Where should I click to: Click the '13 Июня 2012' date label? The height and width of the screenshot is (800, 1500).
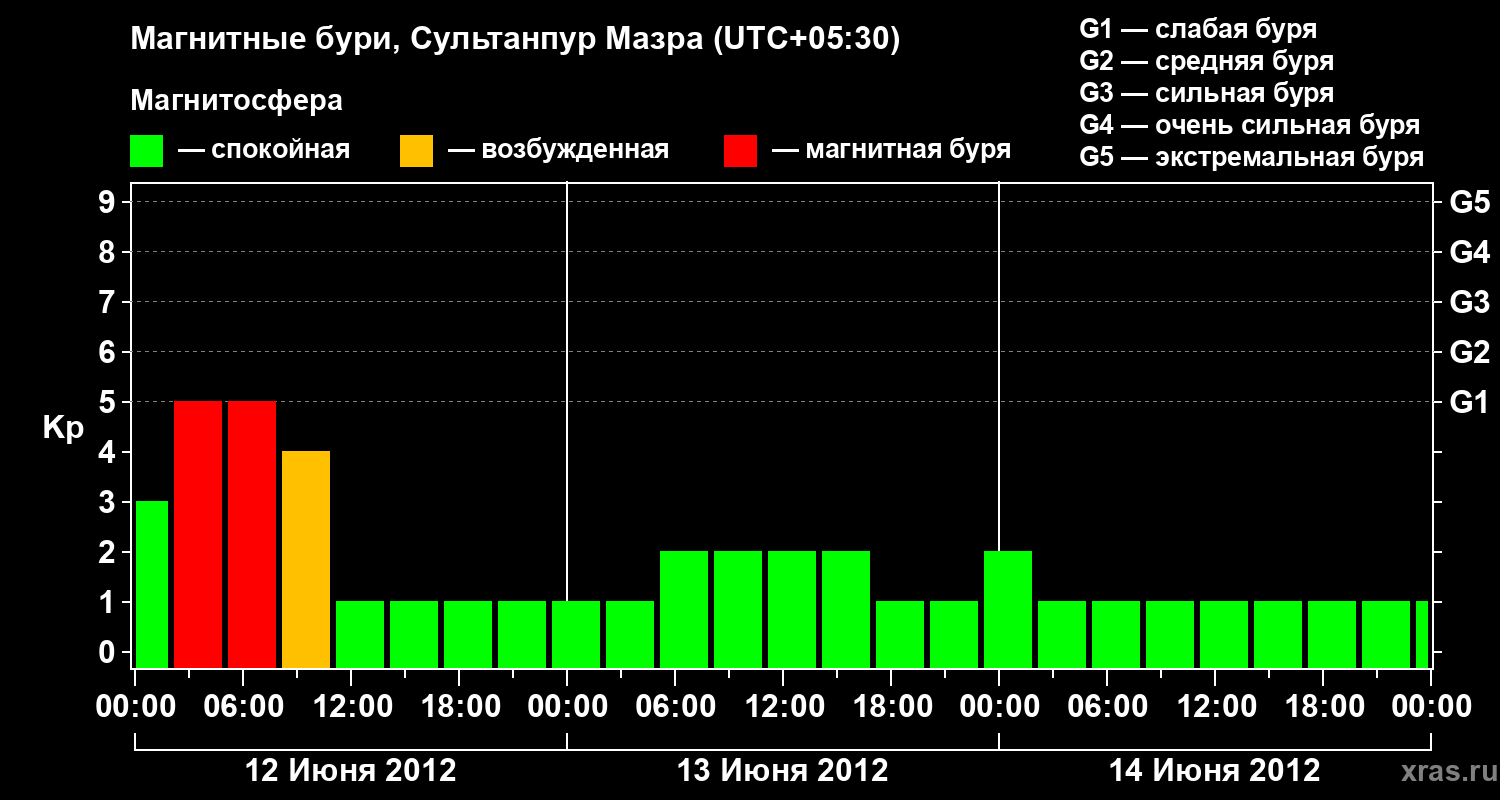[783, 771]
